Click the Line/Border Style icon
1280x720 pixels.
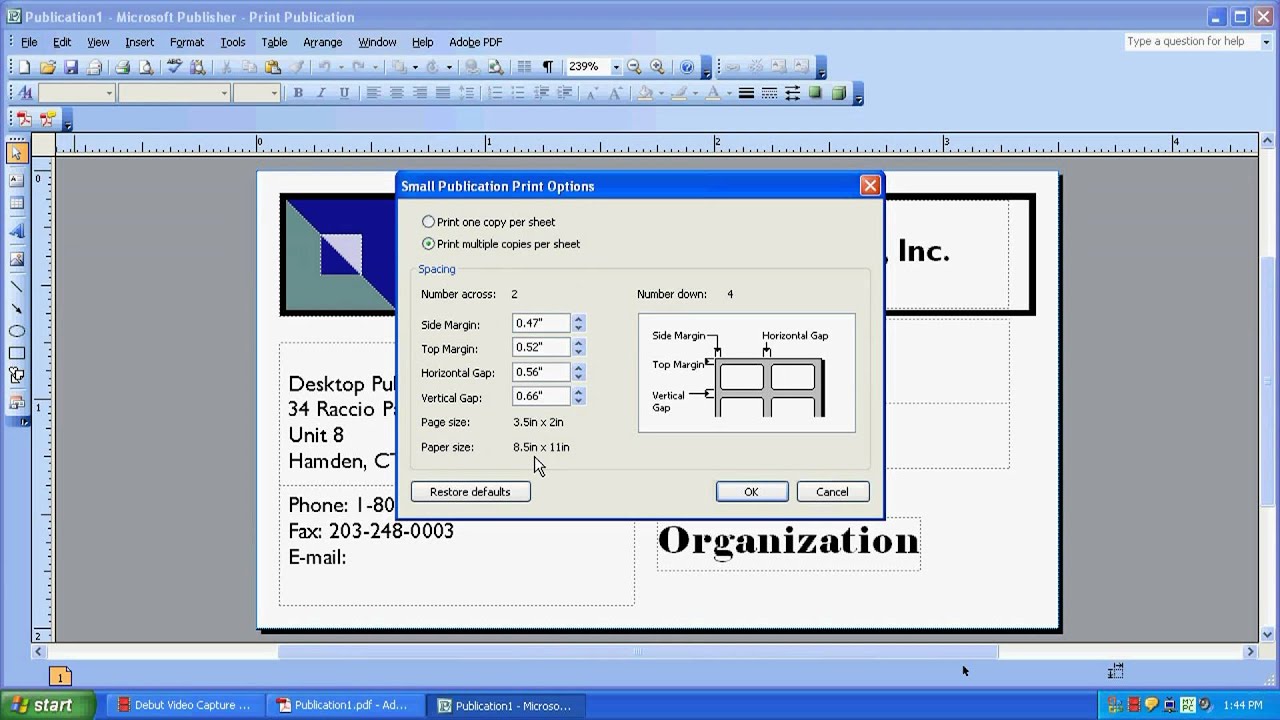[x=746, y=93]
